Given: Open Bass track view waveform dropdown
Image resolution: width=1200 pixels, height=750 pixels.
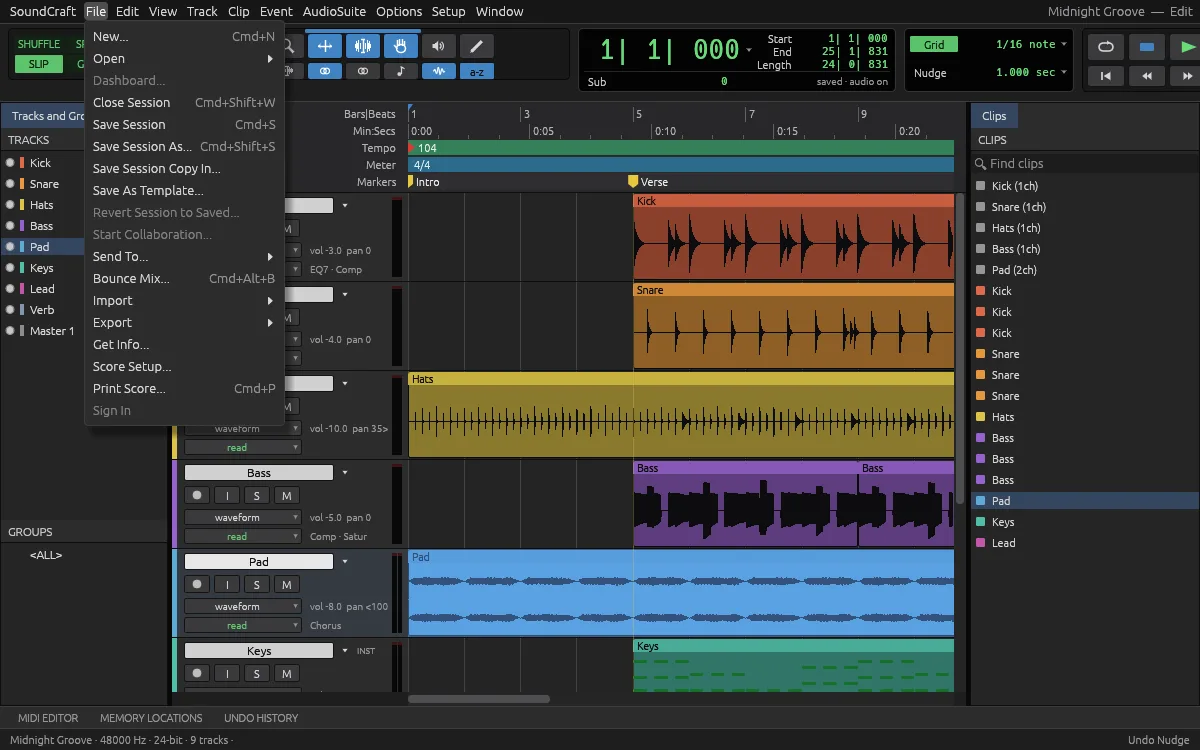Looking at the screenshot, I should (242, 518).
